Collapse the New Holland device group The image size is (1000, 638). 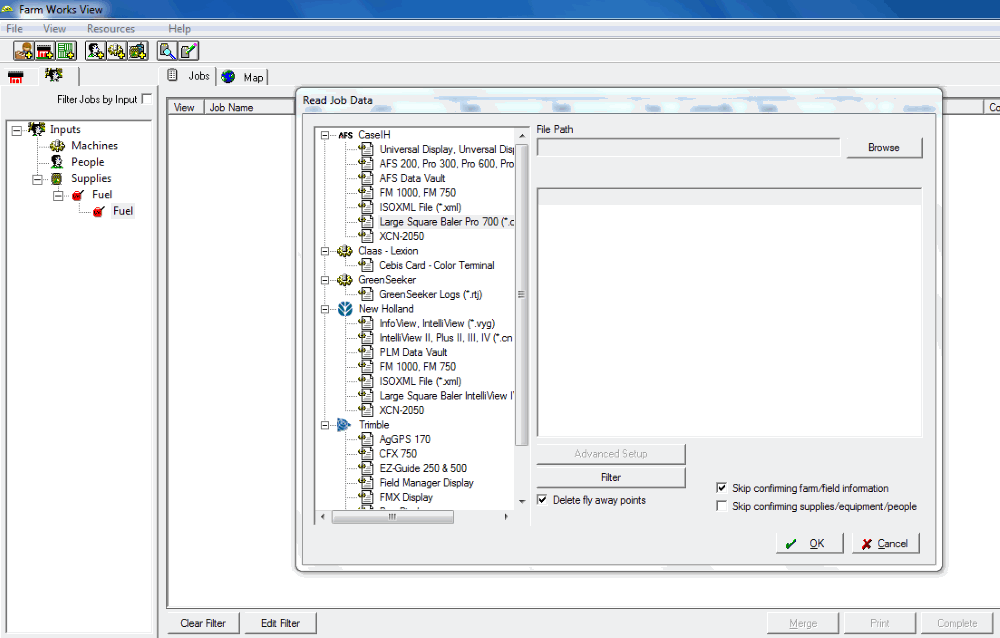325,309
